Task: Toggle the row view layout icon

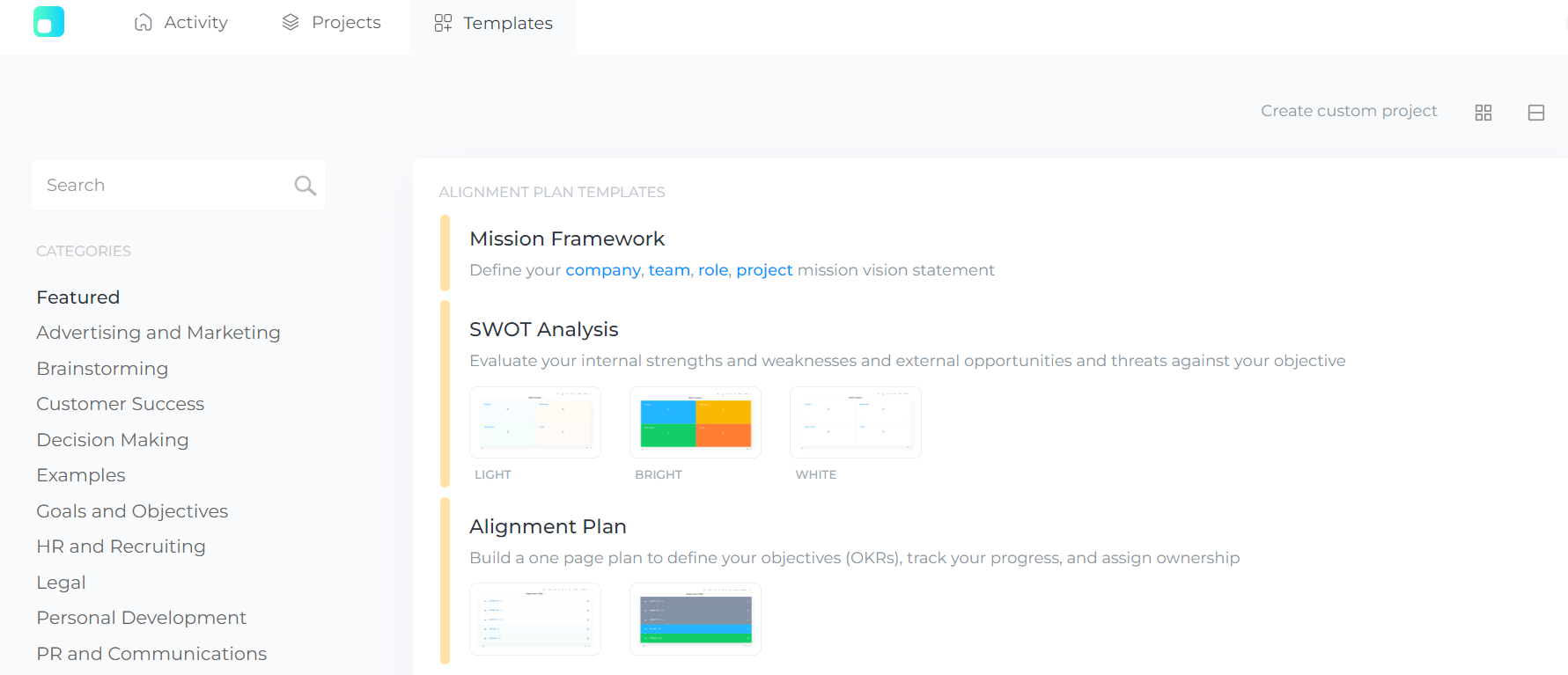Action: point(1537,112)
